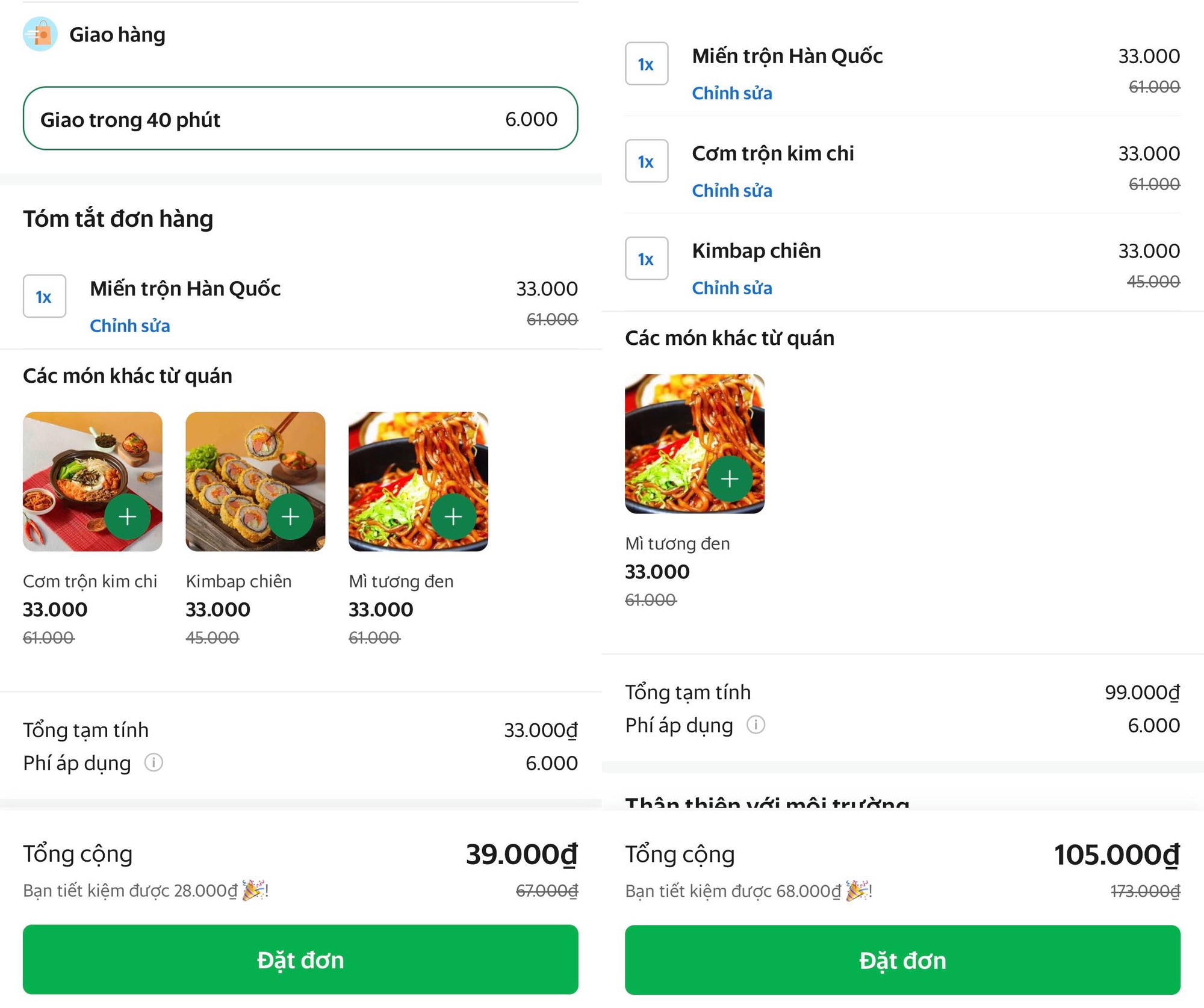
Task: Change quantity of Kimbap chiên
Action: click(647, 258)
